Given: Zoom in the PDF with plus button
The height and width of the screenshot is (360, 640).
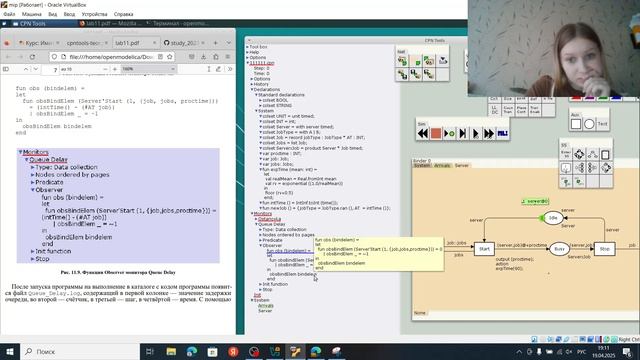Looking at the screenshot, I should point(115,69).
